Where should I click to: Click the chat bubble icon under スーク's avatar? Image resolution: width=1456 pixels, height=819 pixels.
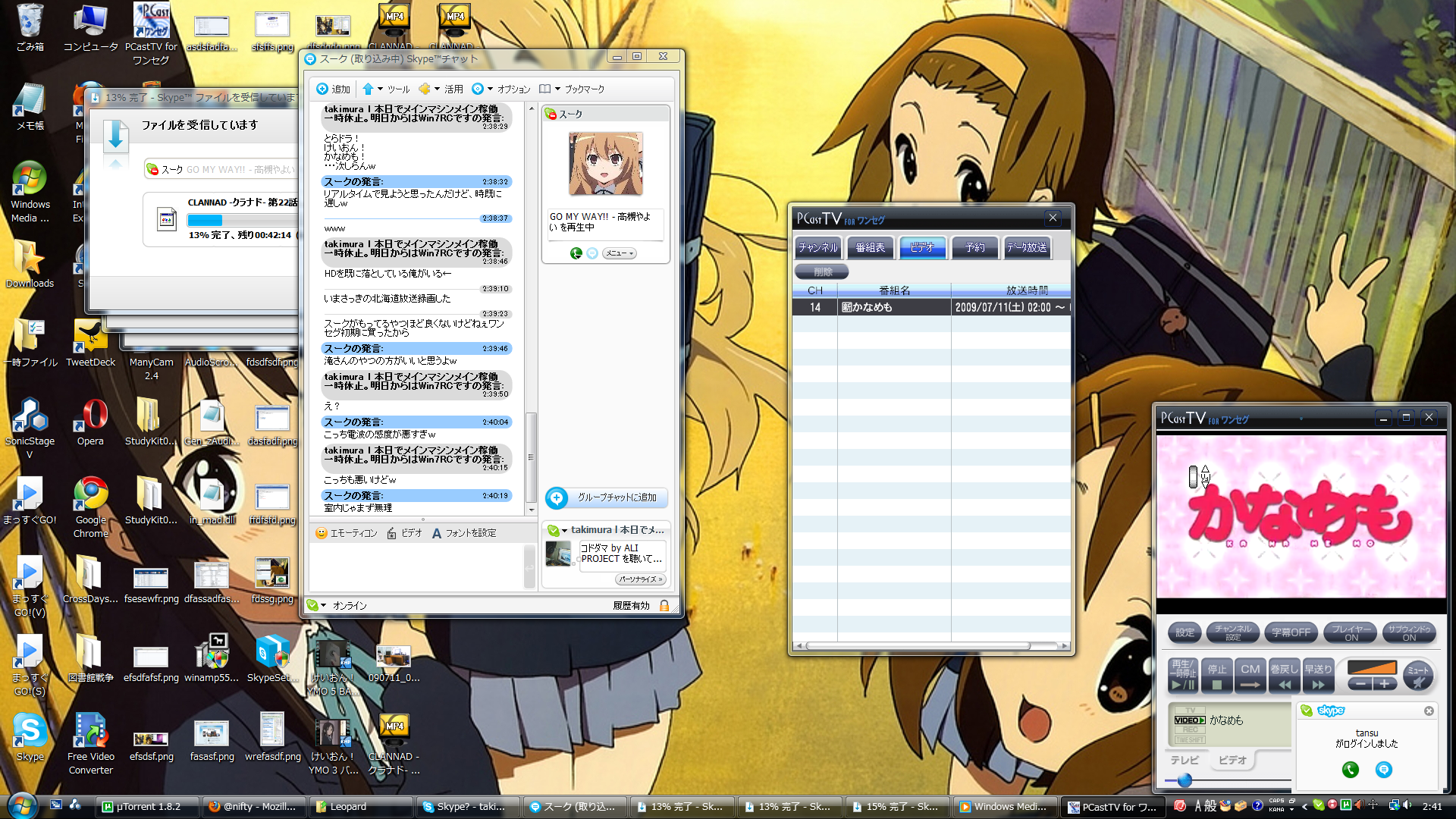click(592, 253)
